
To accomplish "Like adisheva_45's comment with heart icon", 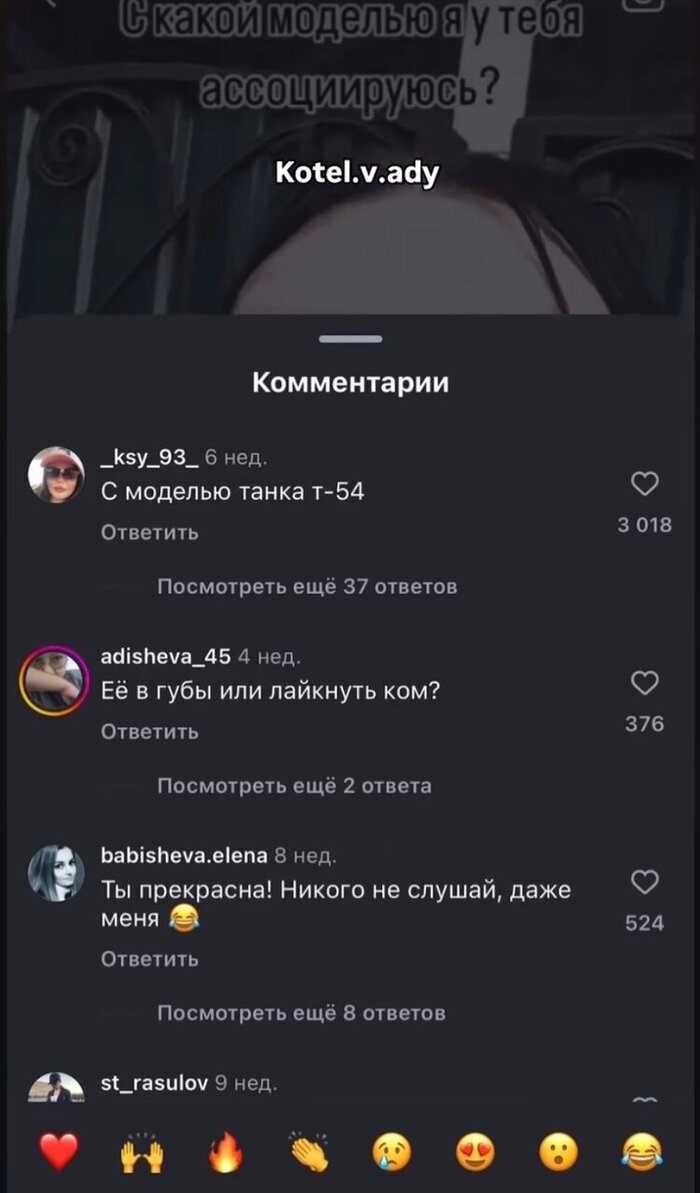I will pos(644,683).
